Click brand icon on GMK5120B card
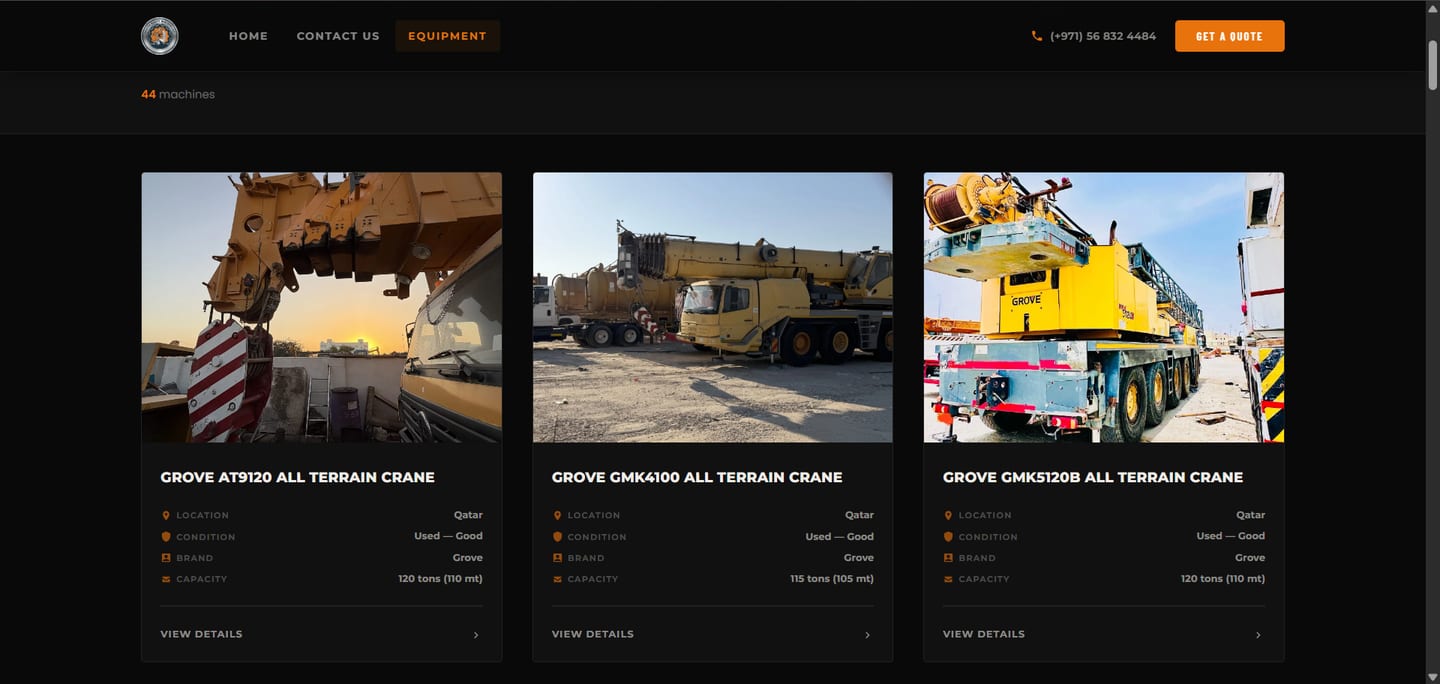Viewport: 1440px width, 684px height. [948, 558]
